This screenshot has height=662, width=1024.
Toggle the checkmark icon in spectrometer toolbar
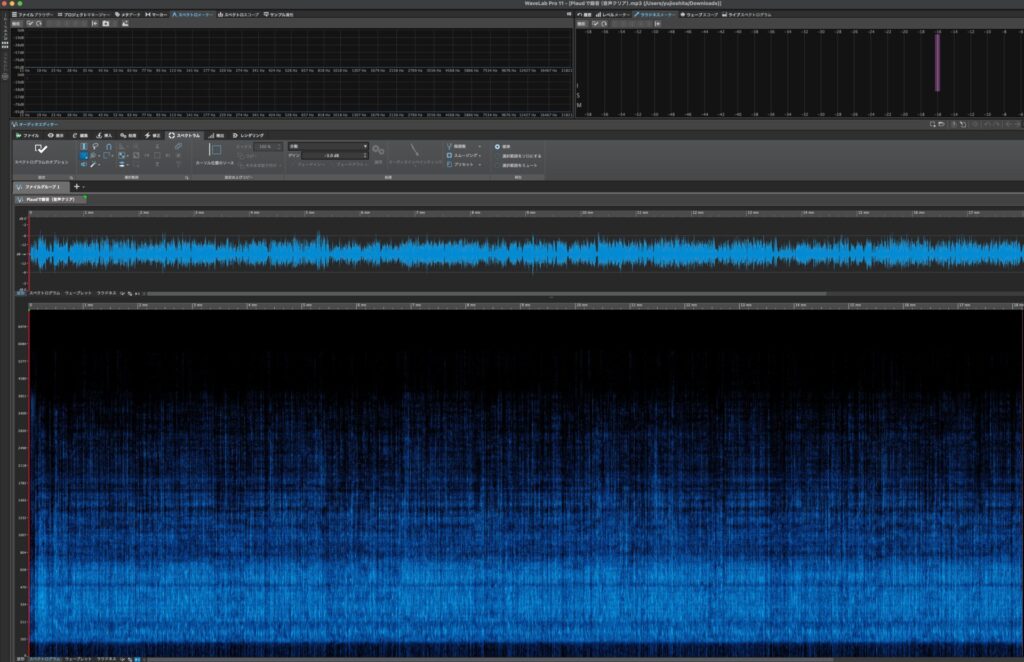tap(30, 24)
